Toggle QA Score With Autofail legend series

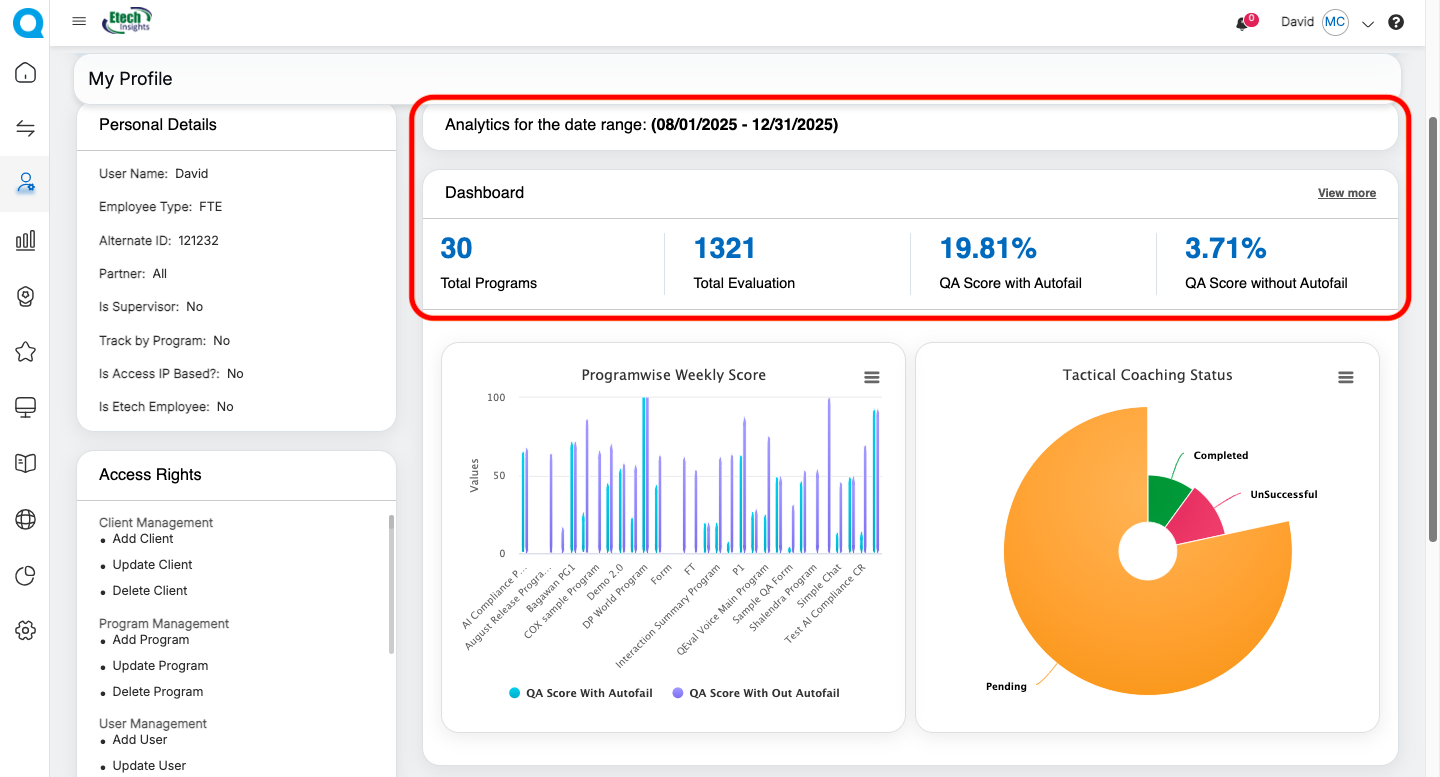tap(581, 693)
